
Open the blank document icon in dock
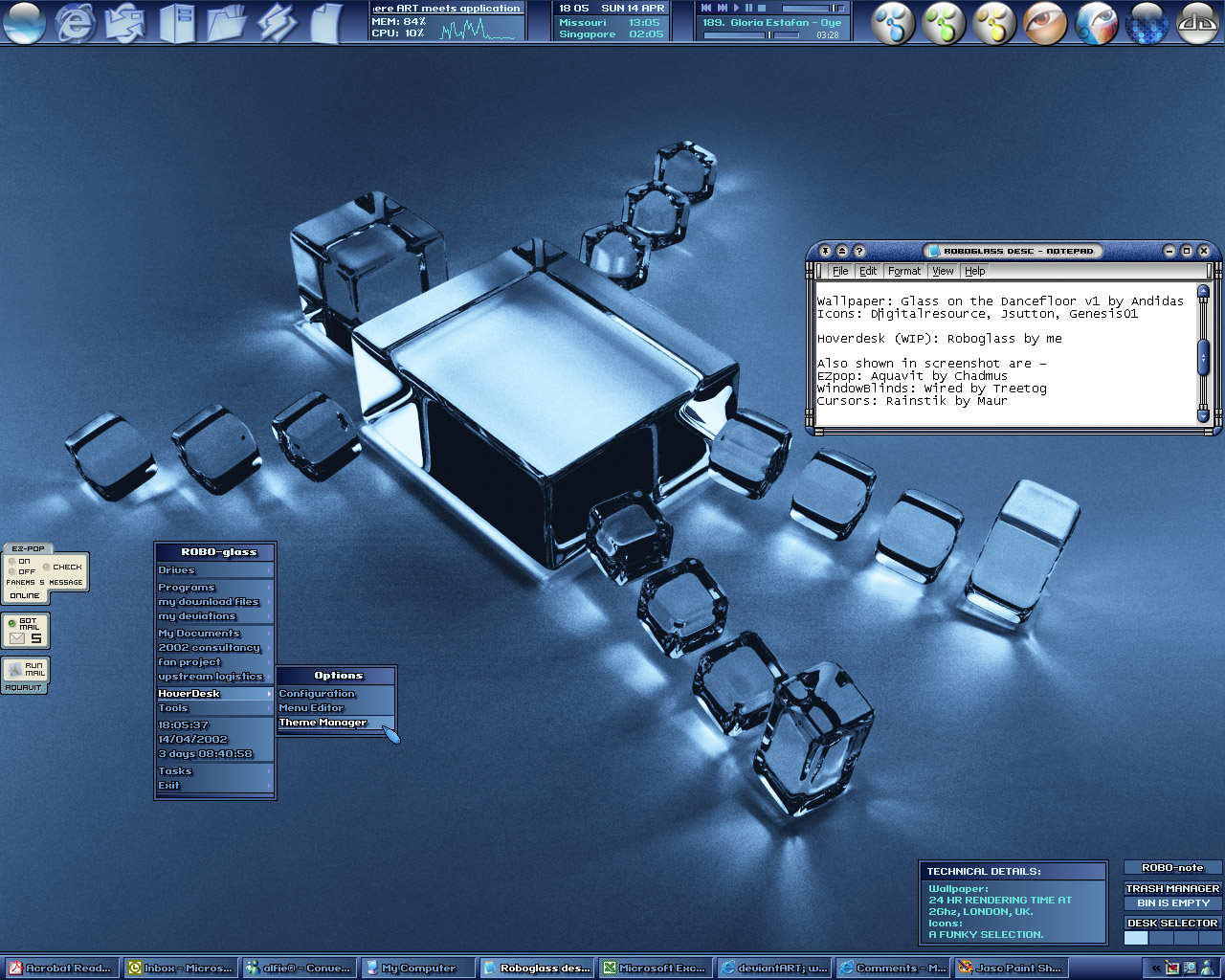(327, 22)
